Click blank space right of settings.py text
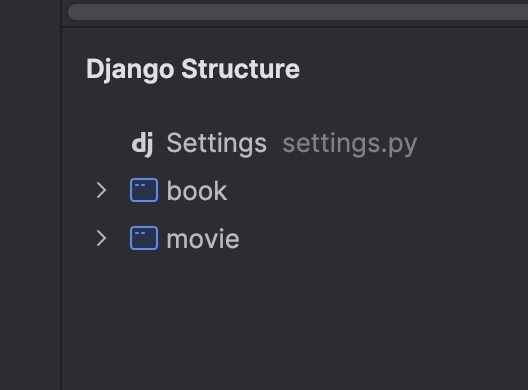The image size is (528, 390). [473, 144]
